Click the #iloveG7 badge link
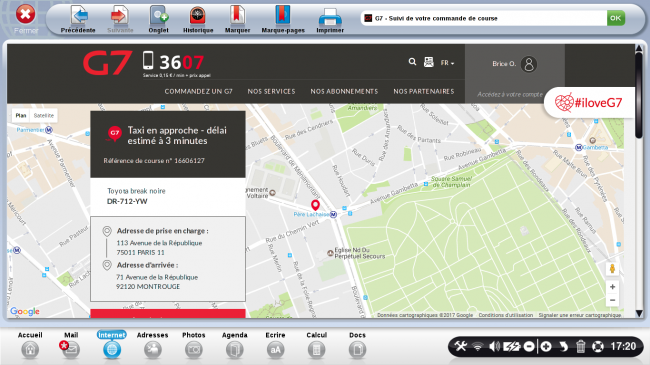 click(589, 102)
